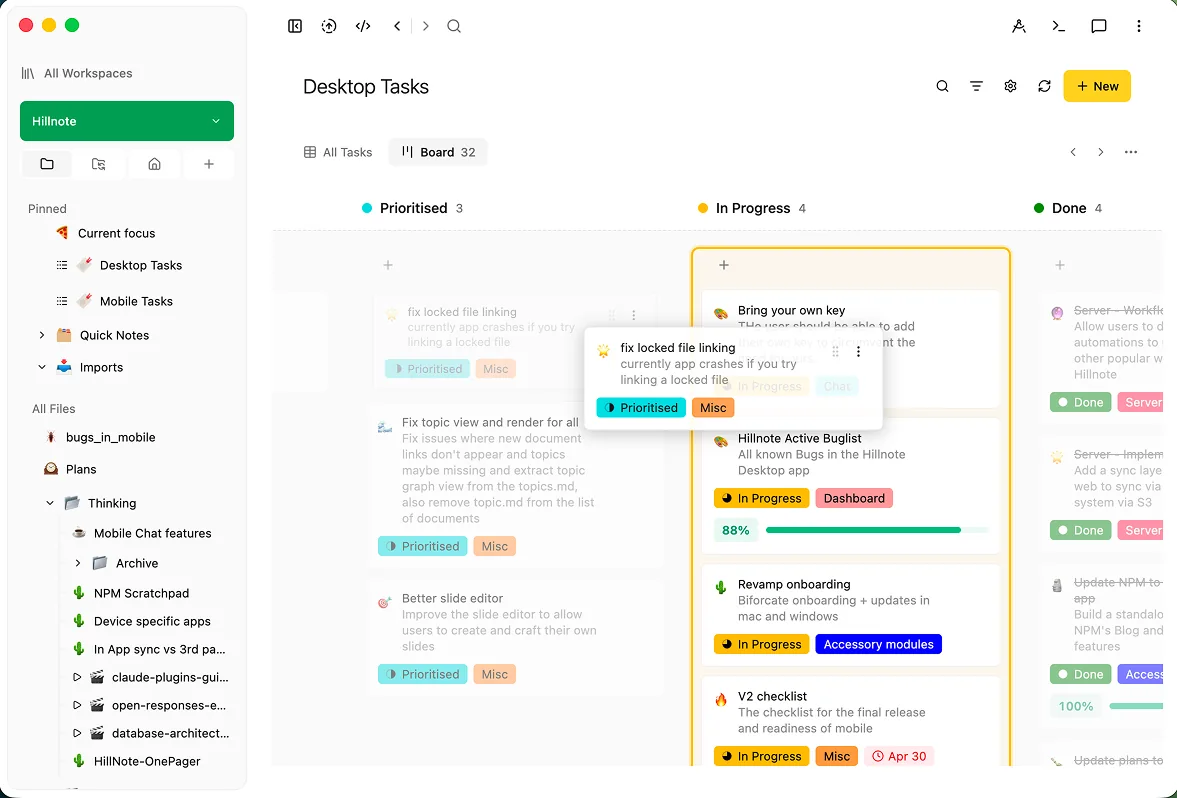Collapse the Thinking folder
This screenshot has height=798, width=1177.
click(x=50, y=503)
